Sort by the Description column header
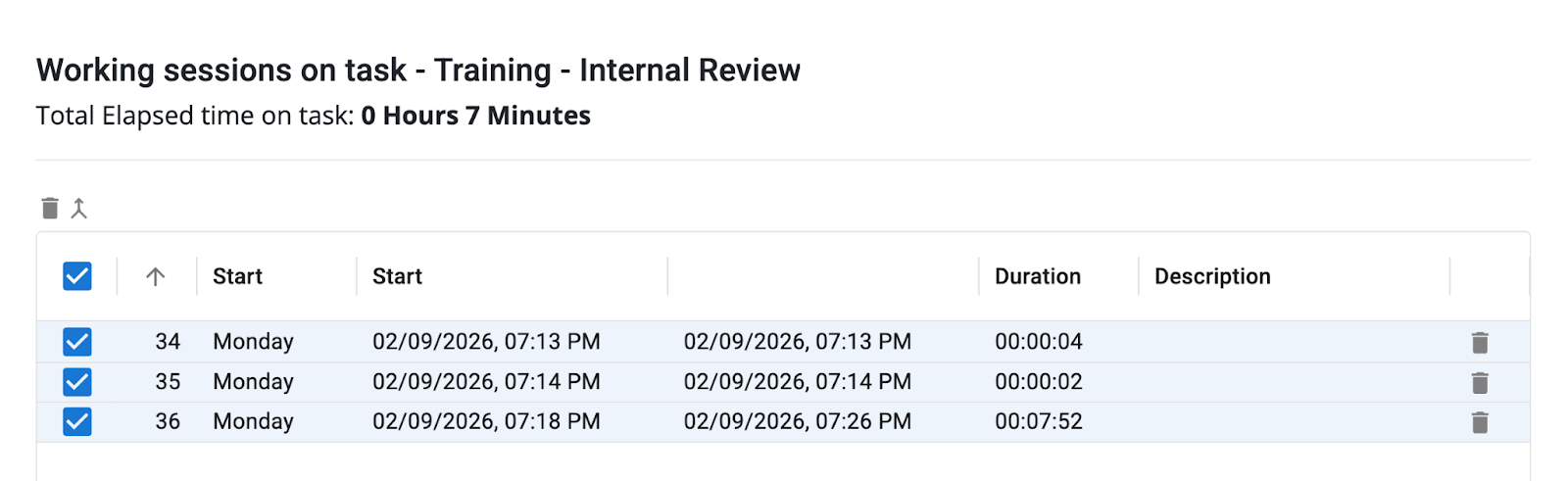Image resolution: width=1568 pixels, height=481 pixels. click(x=1212, y=276)
